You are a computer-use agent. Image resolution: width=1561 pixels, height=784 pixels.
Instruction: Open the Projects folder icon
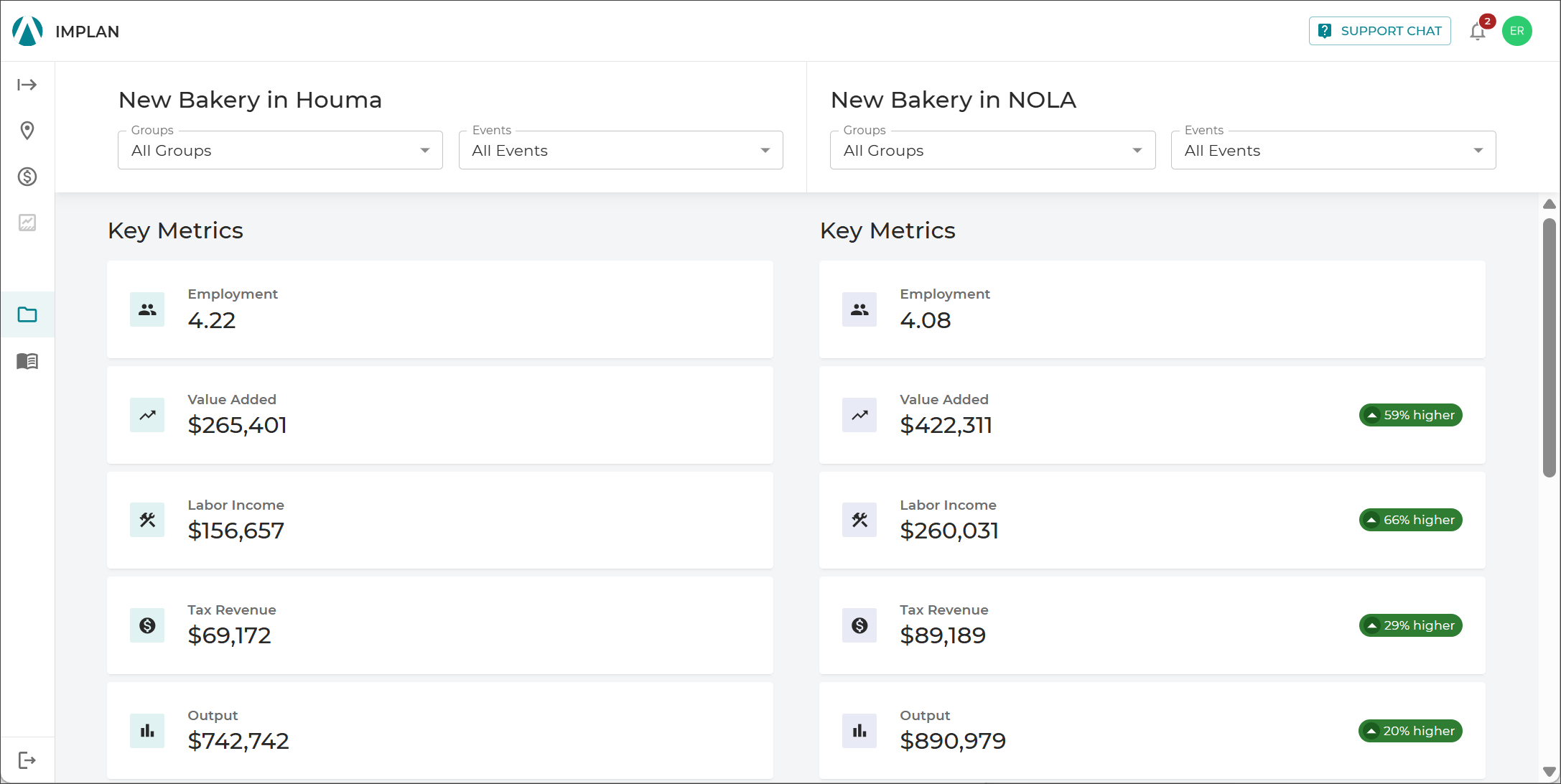coord(27,314)
